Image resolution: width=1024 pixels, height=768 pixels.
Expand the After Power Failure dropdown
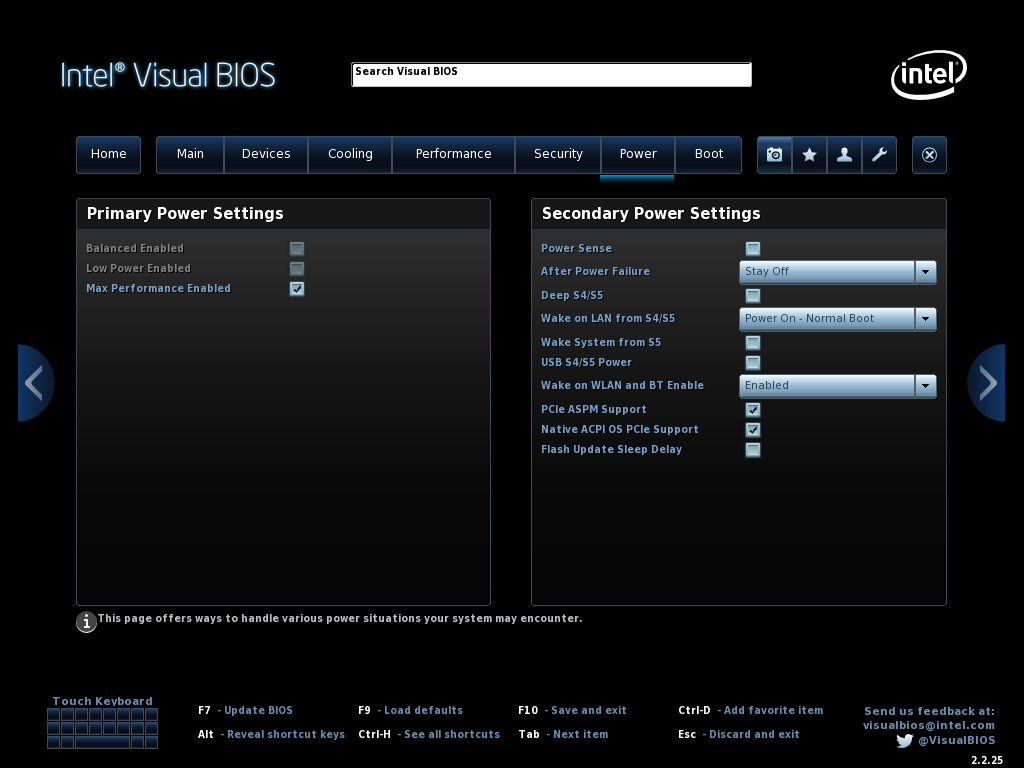[925, 272]
